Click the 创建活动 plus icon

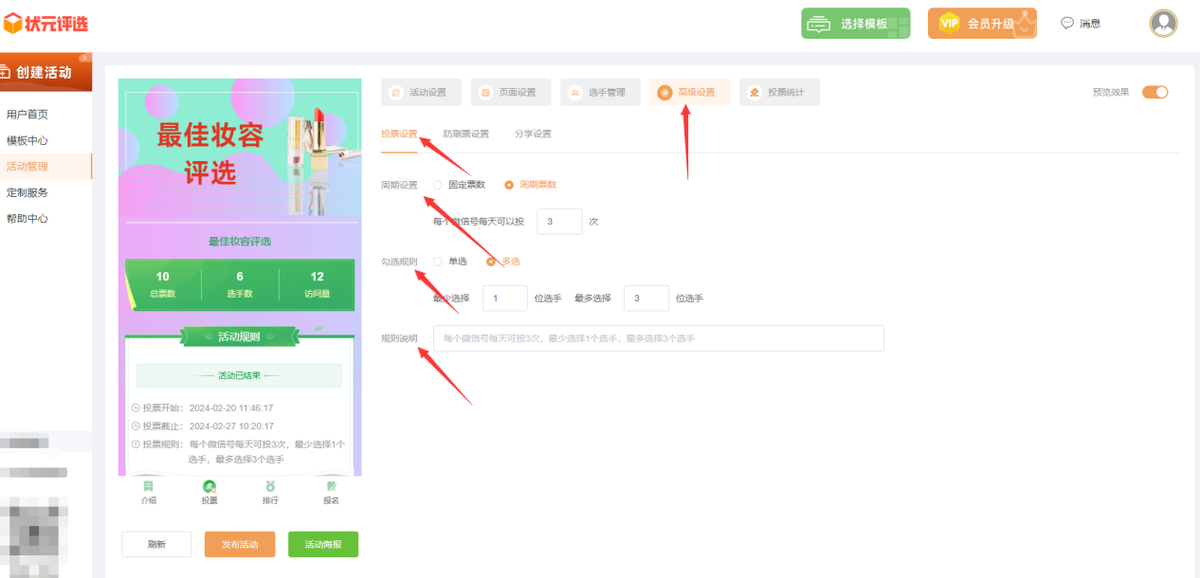[x=6, y=72]
